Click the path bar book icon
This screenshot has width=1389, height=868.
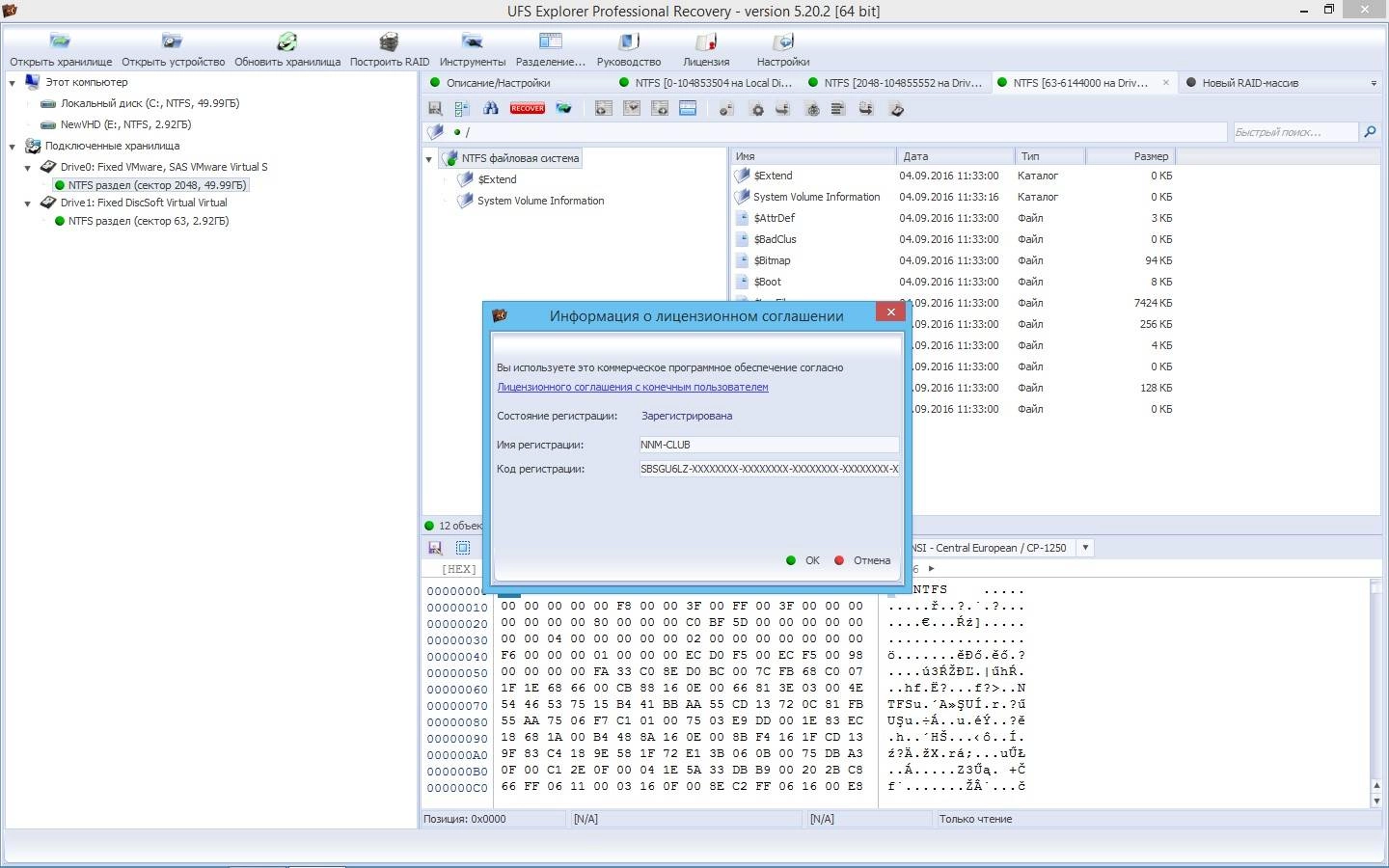click(436, 132)
